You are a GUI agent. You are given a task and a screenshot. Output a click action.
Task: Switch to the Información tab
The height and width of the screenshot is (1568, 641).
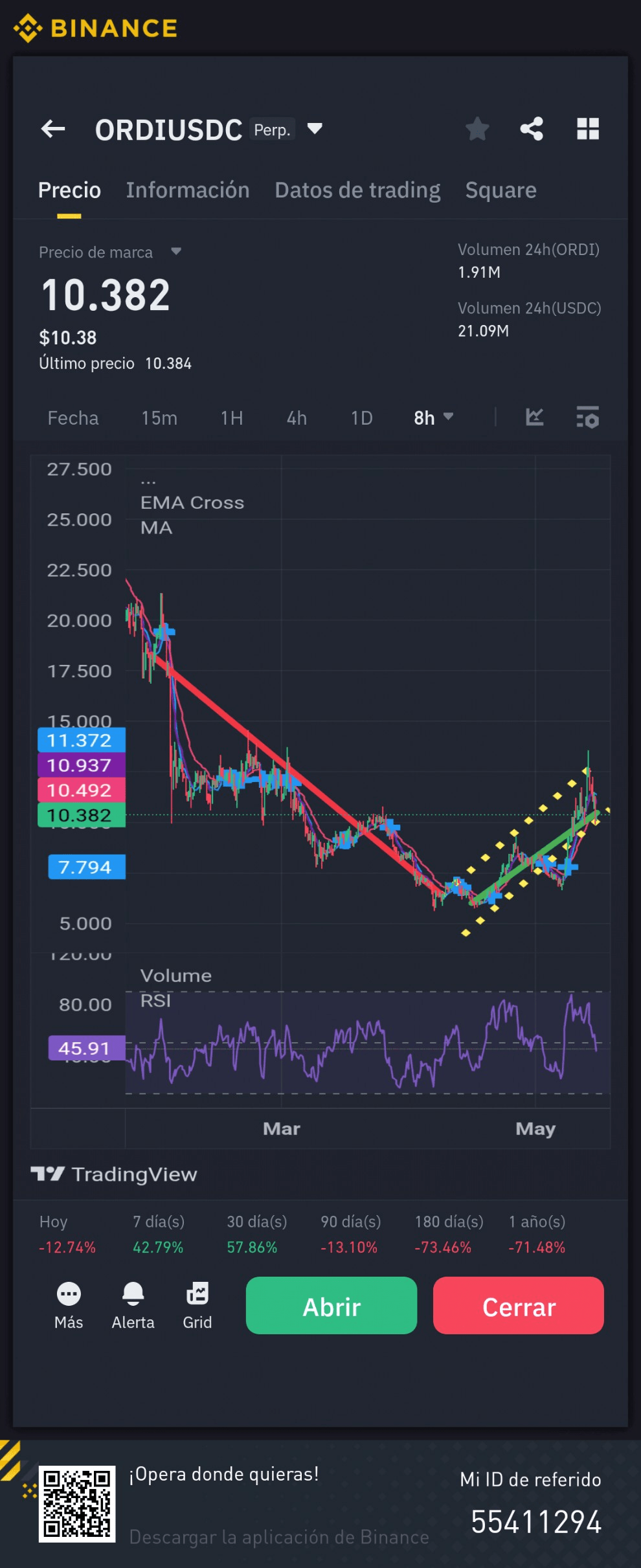coord(188,190)
